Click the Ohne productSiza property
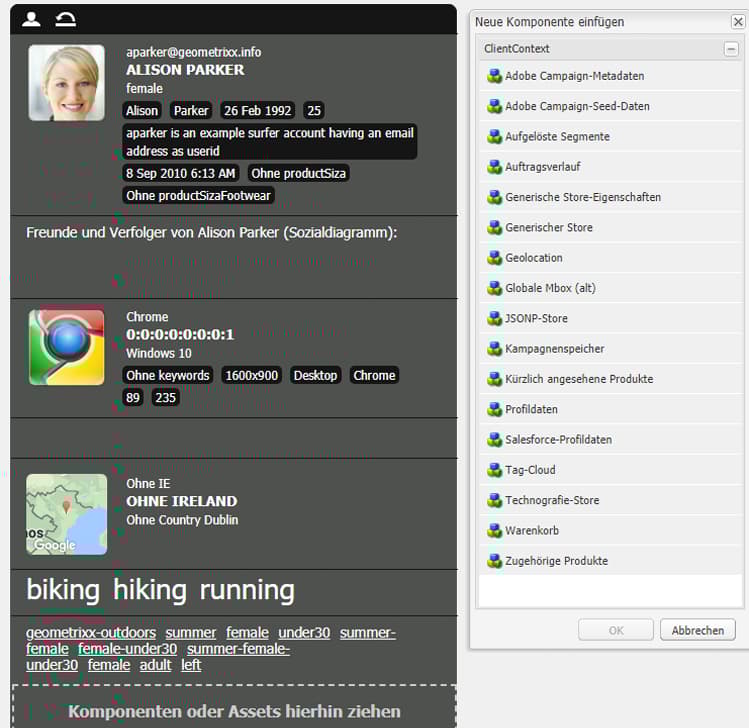The width and height of the screenshot is (749, 728). (x=299, y=173)
